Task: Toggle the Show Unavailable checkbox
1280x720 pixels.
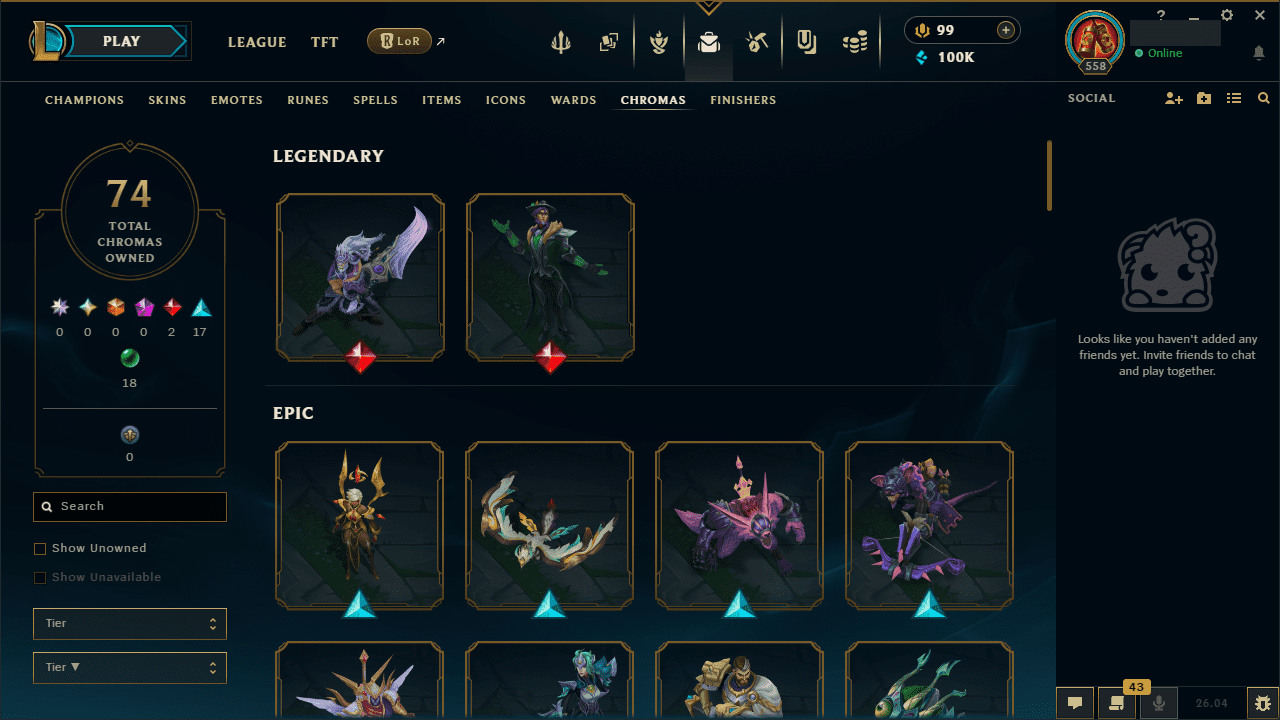Action: [x=40, y=577]
